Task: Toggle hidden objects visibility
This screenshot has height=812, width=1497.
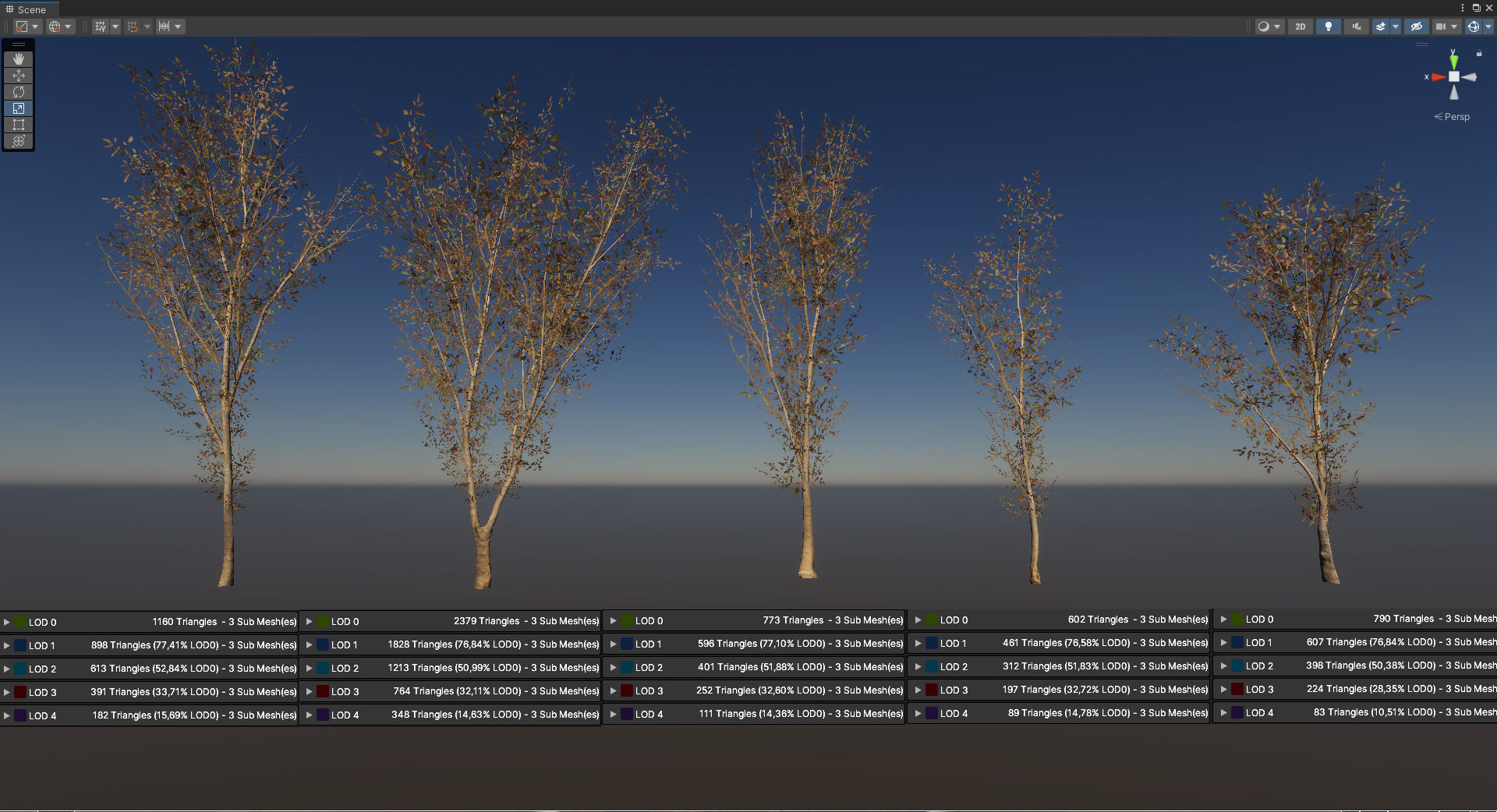Action: pyautogui.click(x=1417, y=26)
